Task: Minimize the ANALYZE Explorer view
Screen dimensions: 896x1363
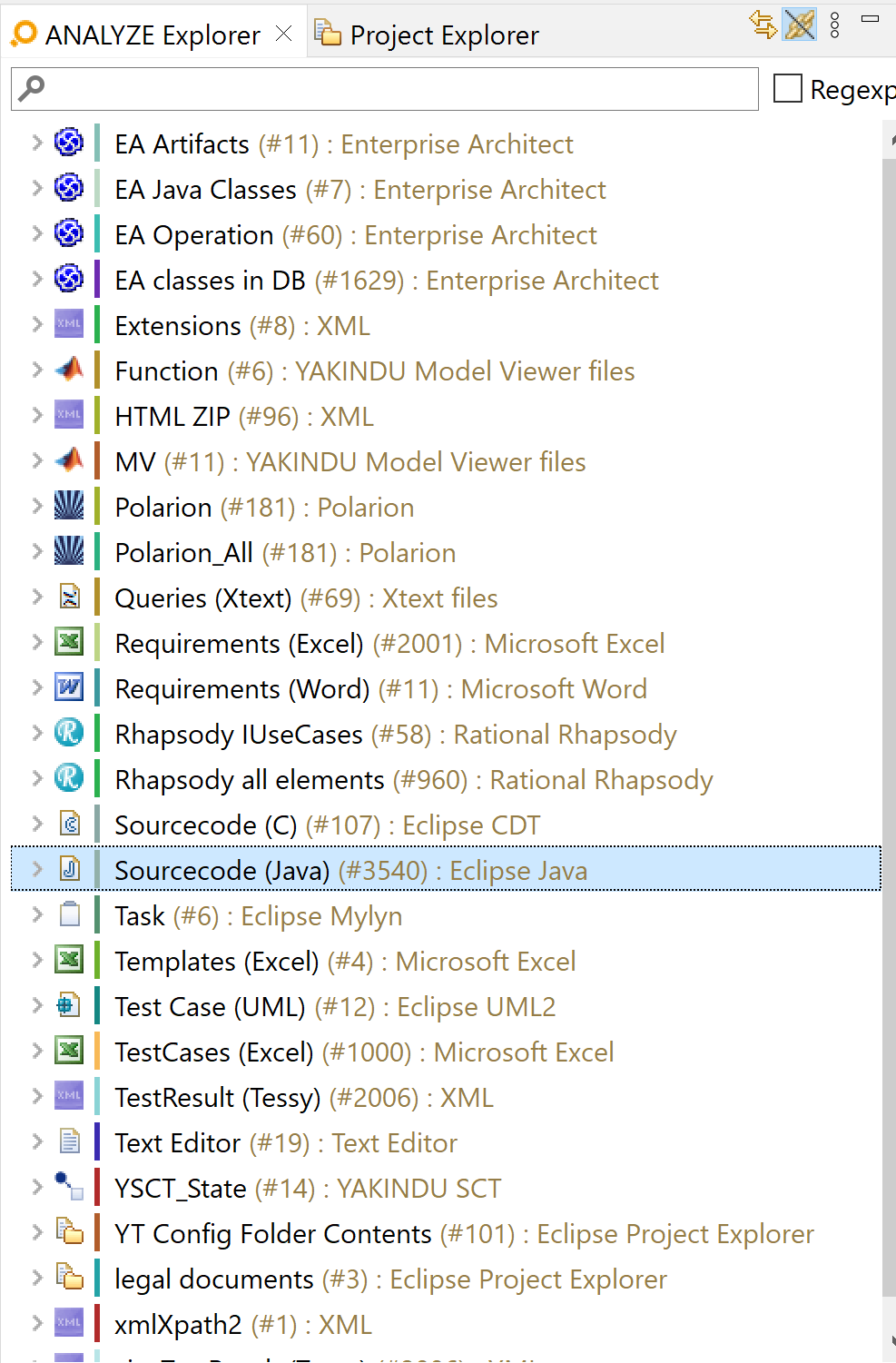Action: click(870, 19)
